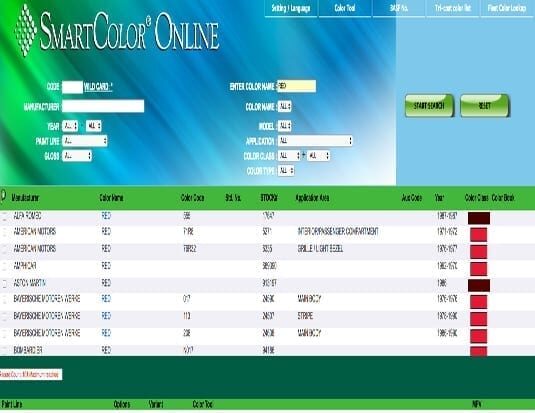
Task: Open the first COLOR CLASS dropdown
Action: (x=289, y=156)
